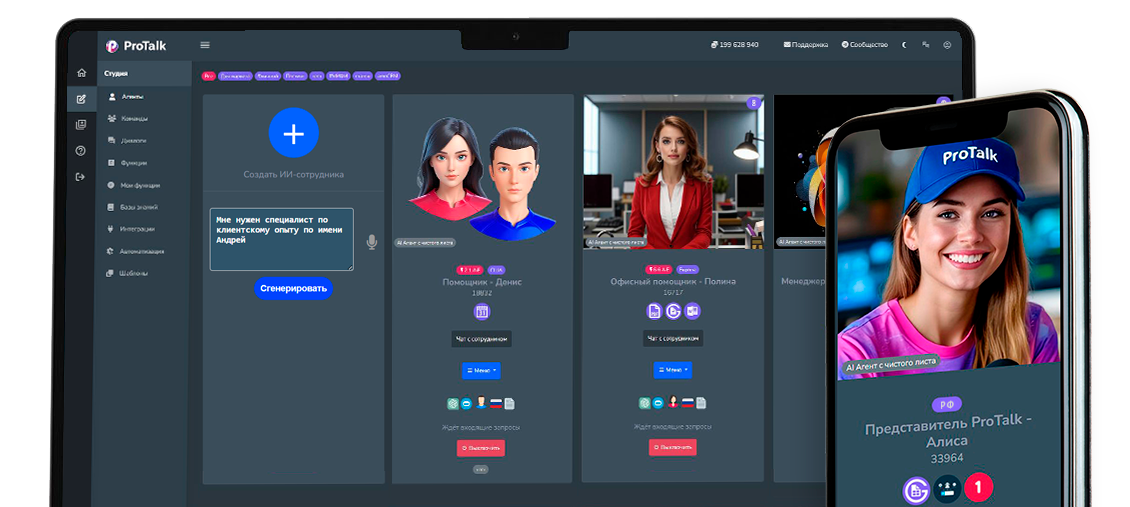This screenshot has height=507, width=1130.
Task: Open the Home icon in the left rail
Action: point(81,73)
